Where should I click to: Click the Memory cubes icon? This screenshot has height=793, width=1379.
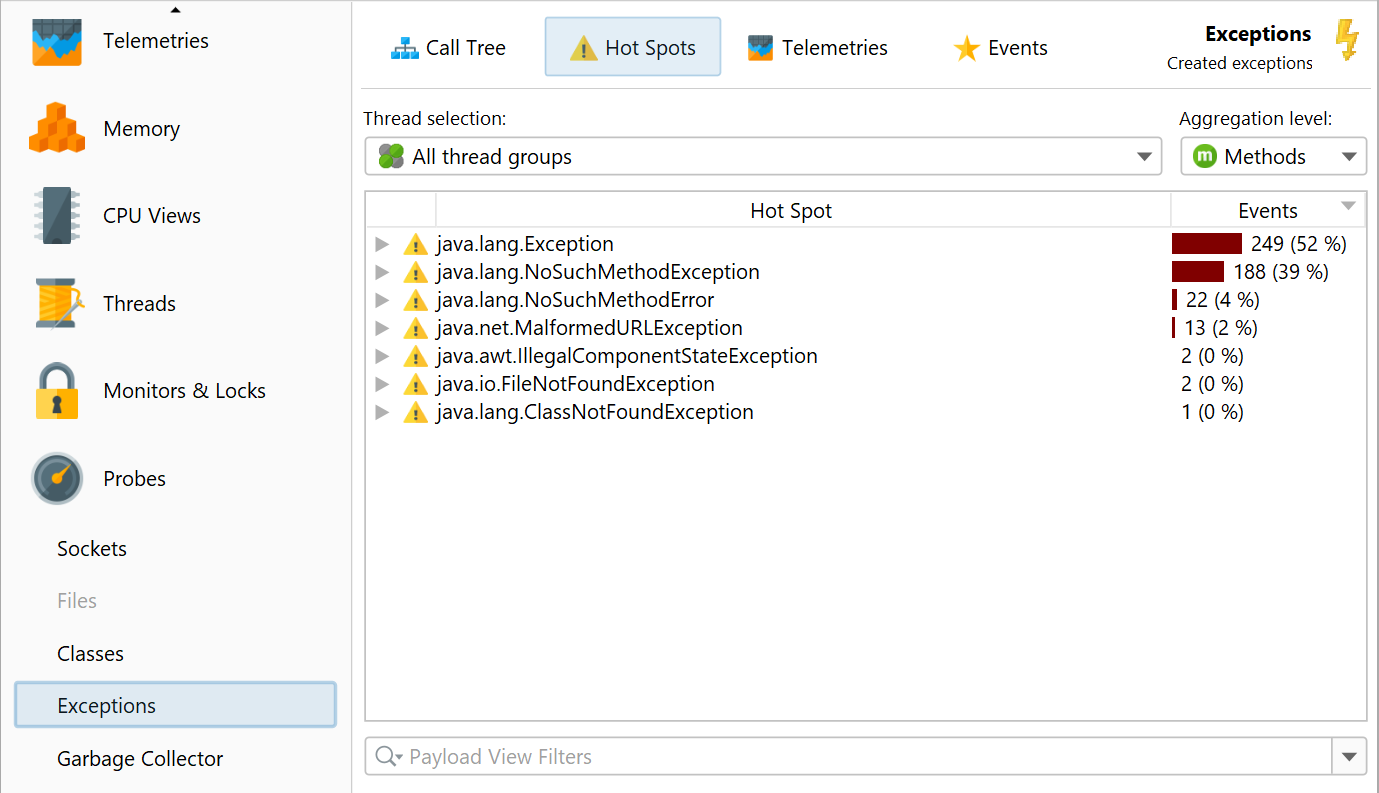pyautogui.click(x=56, y=129)
